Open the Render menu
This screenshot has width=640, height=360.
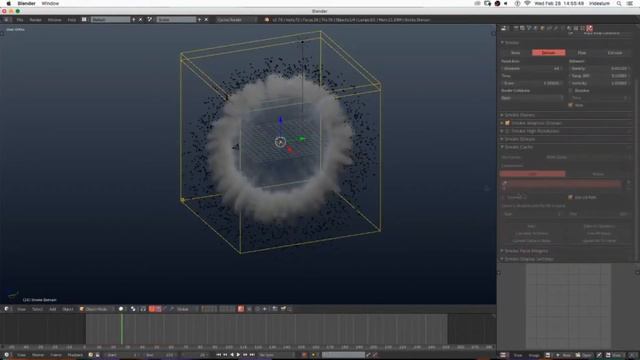pos(36,20)
